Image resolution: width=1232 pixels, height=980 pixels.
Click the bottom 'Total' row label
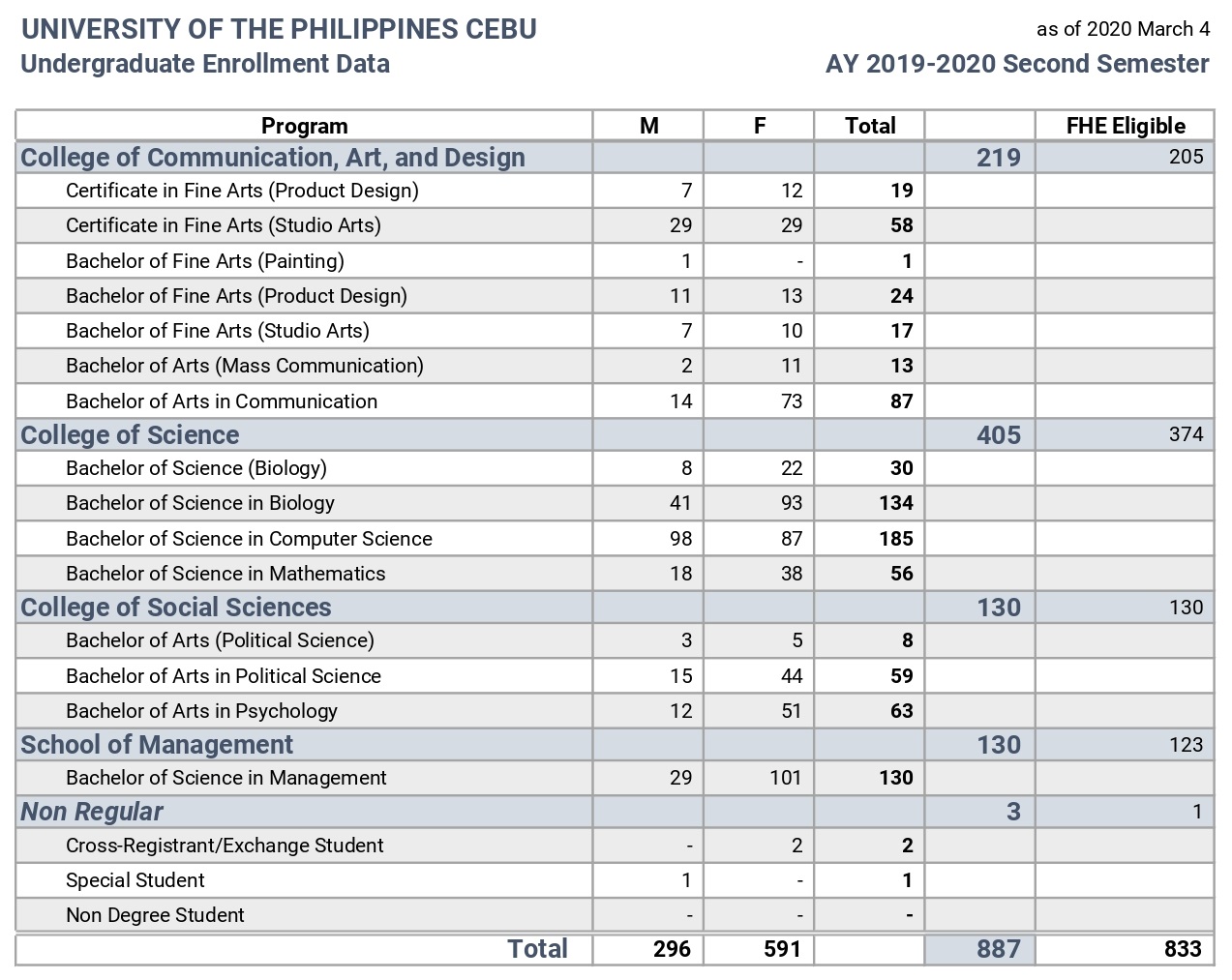pos(537,949)
